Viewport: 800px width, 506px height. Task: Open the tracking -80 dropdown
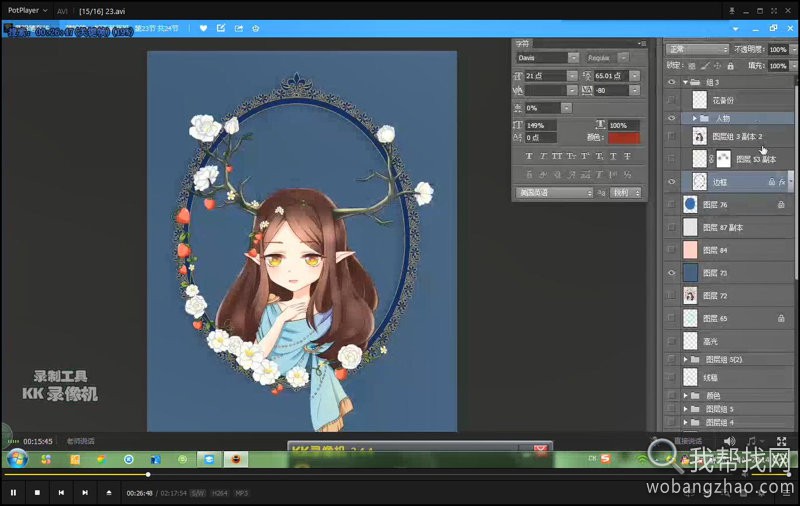[x=635, y=90]
